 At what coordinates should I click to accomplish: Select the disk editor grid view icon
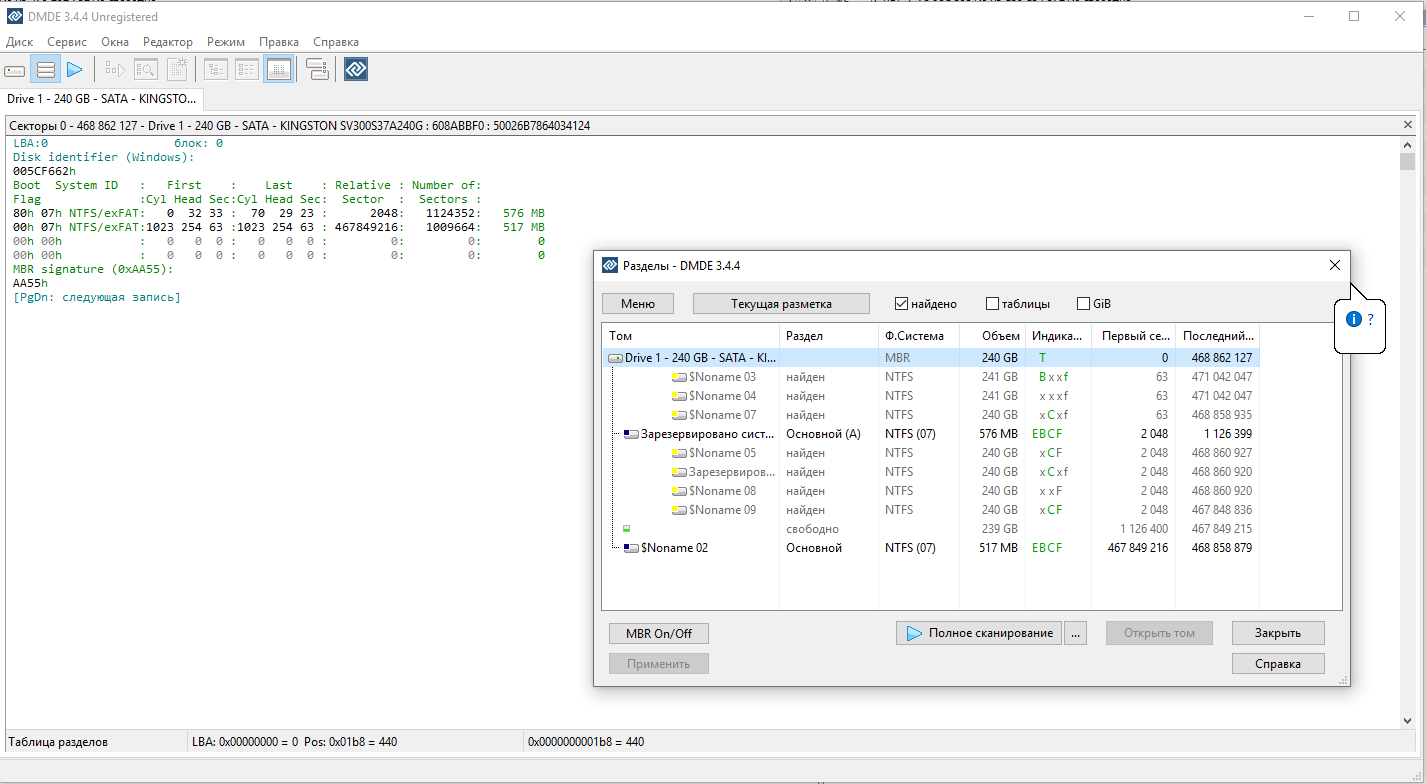(279, 70)
